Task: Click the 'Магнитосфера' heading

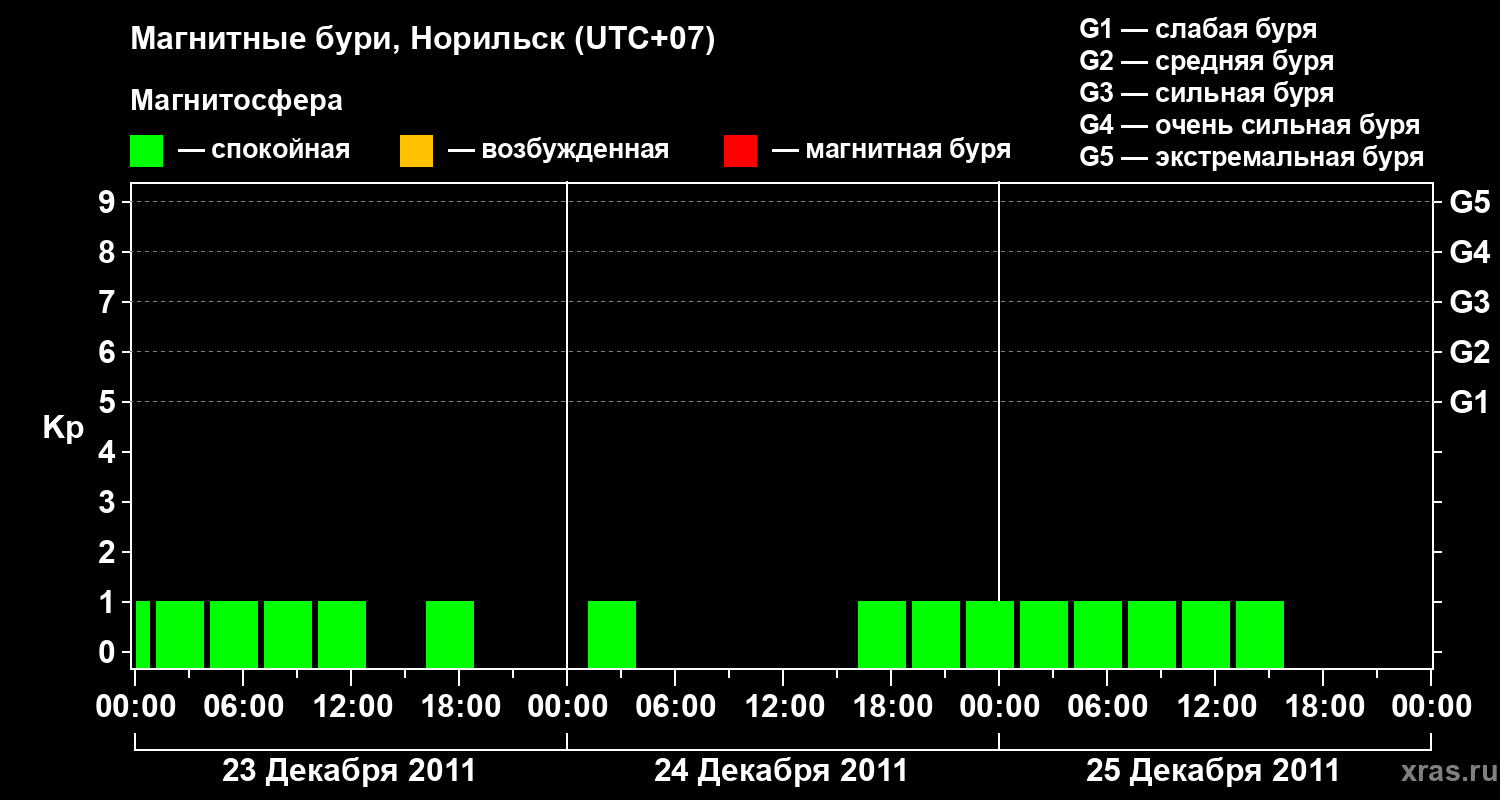Action: pos(236,101)
